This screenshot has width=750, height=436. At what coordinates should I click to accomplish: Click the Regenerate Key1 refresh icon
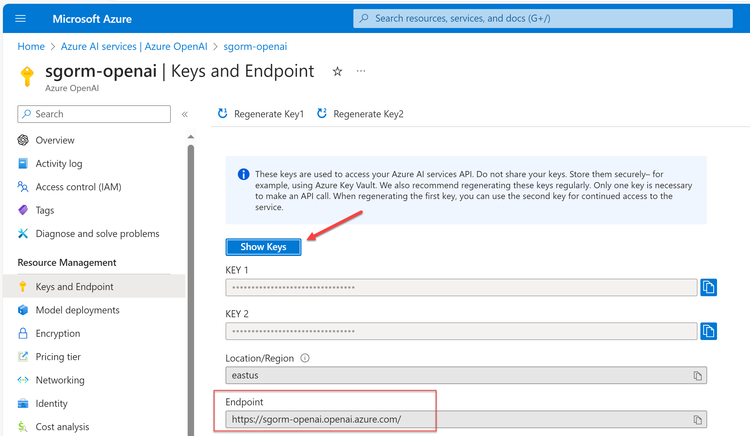222,114
